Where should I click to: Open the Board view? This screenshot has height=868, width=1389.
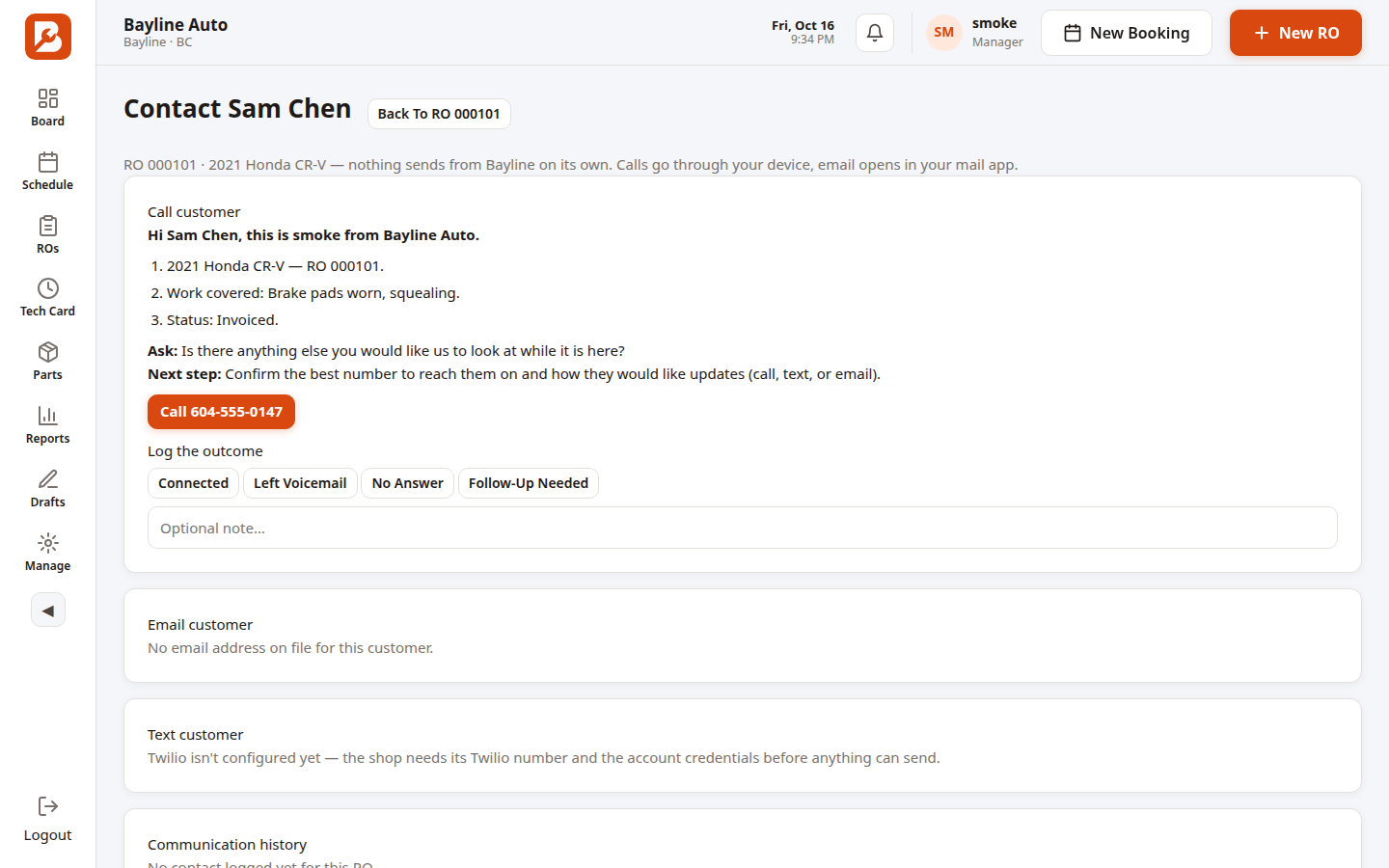coord(47,108)
